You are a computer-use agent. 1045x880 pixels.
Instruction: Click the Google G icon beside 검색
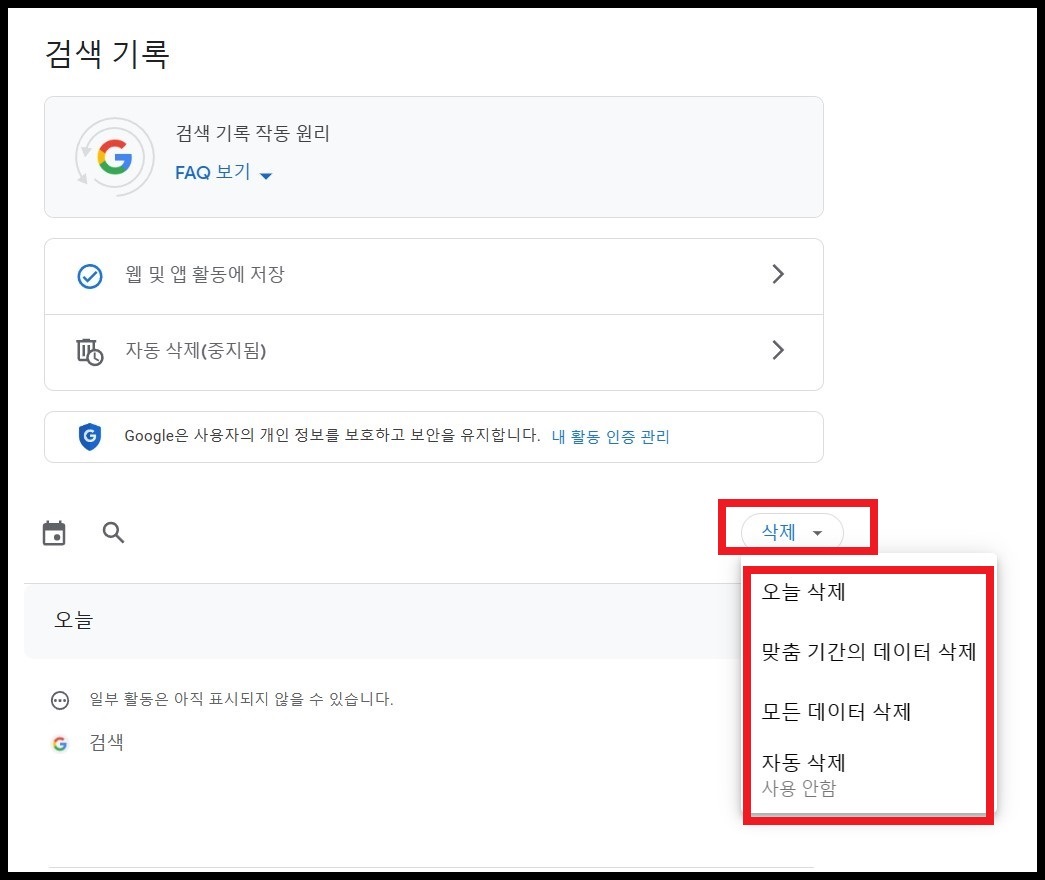tap(59, 743)
